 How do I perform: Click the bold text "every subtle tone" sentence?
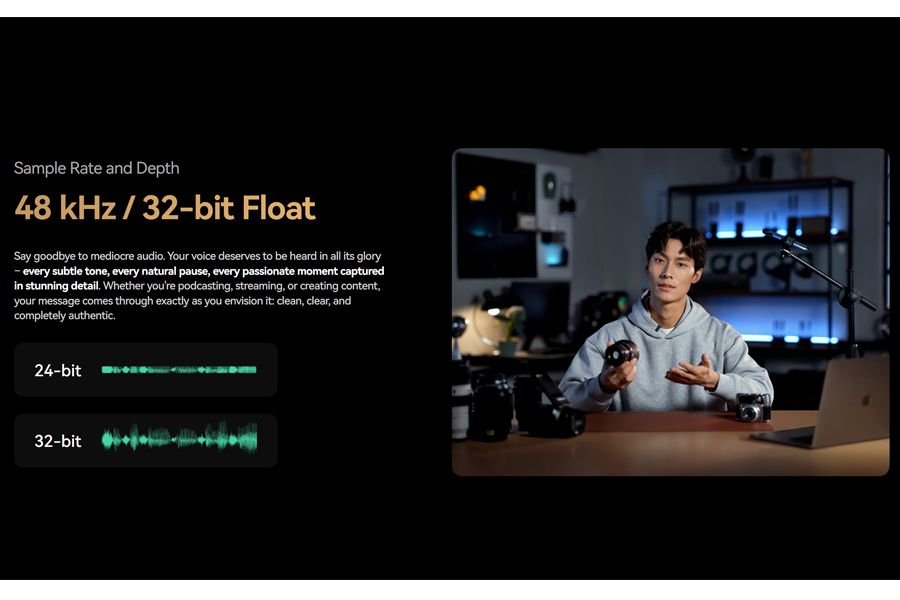[x=199, y=278]
